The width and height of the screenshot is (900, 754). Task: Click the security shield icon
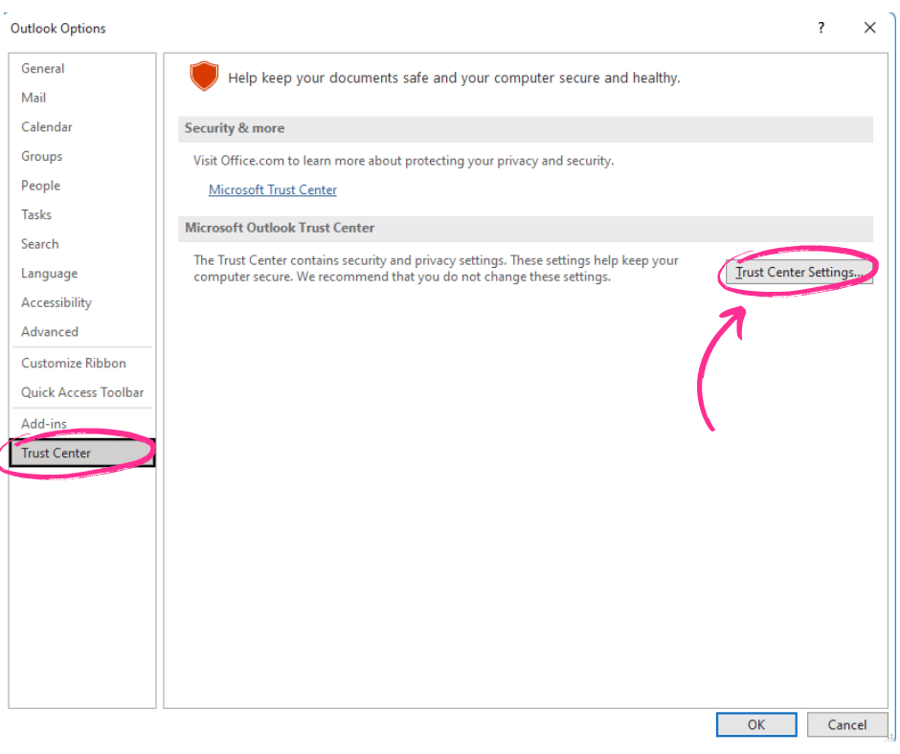[x=204, y=76]
